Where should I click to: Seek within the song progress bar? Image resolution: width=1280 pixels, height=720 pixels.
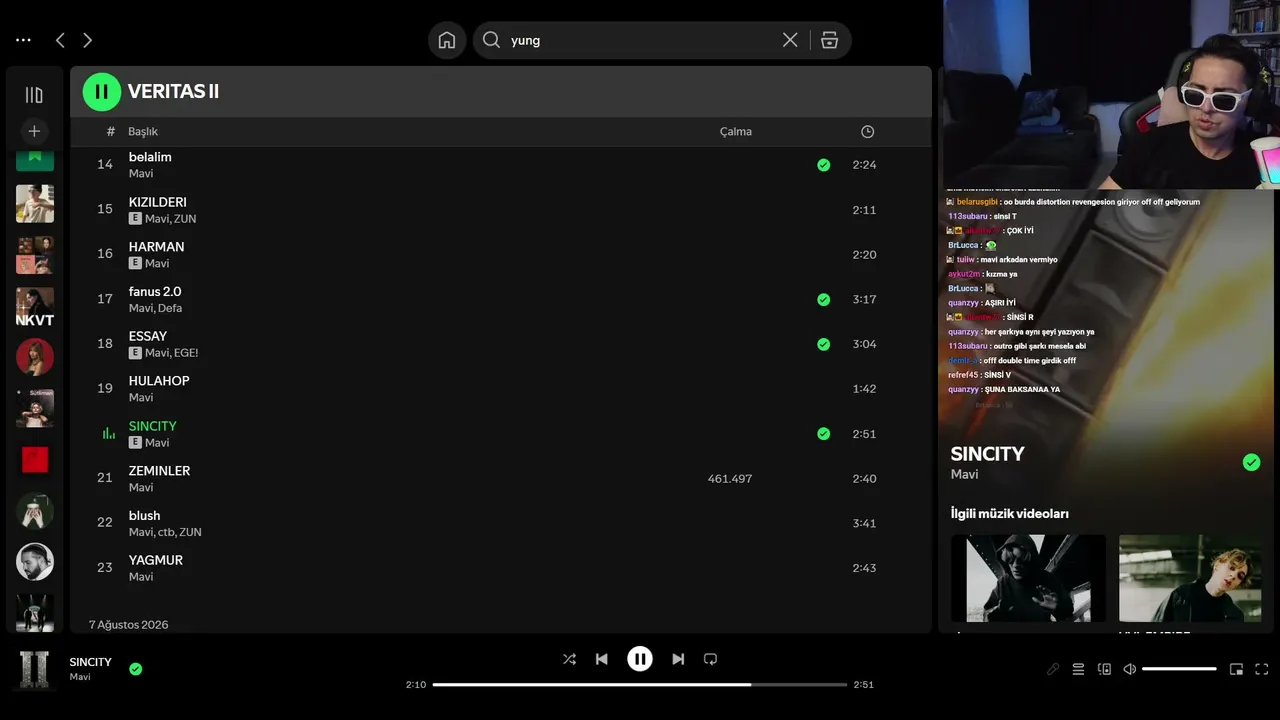tap(640, 685)
